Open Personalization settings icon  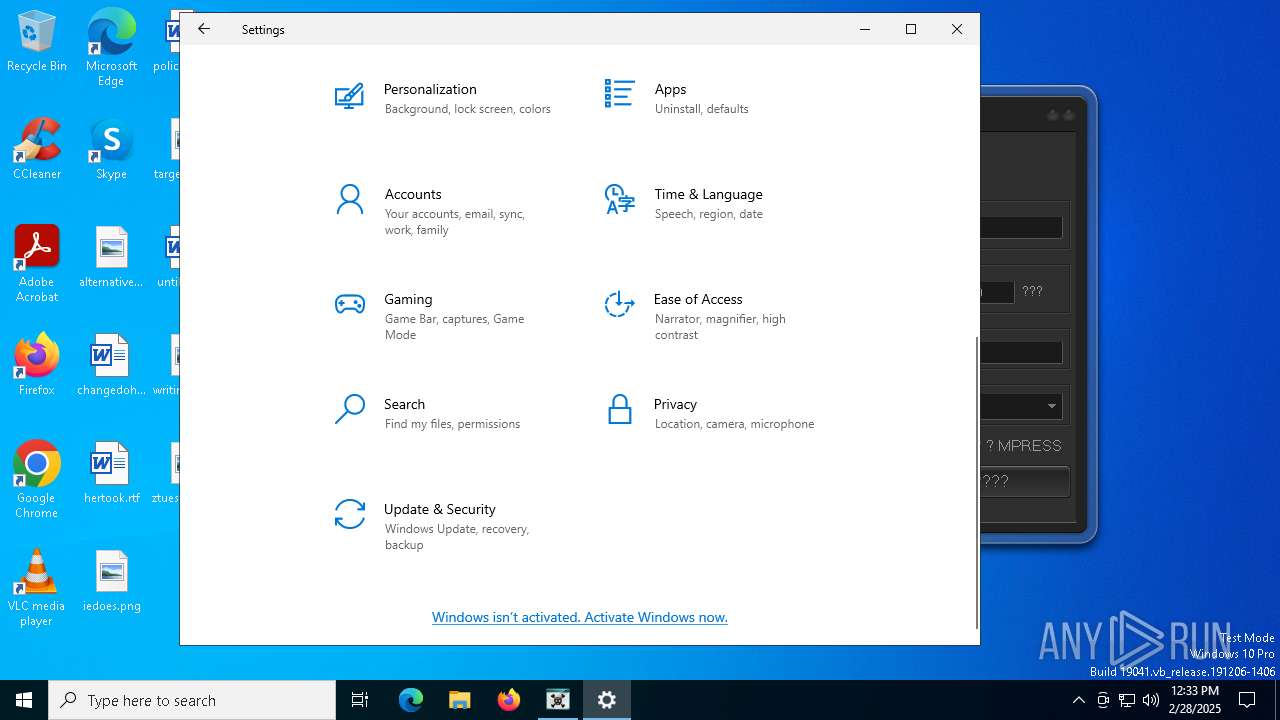point(349,97)
